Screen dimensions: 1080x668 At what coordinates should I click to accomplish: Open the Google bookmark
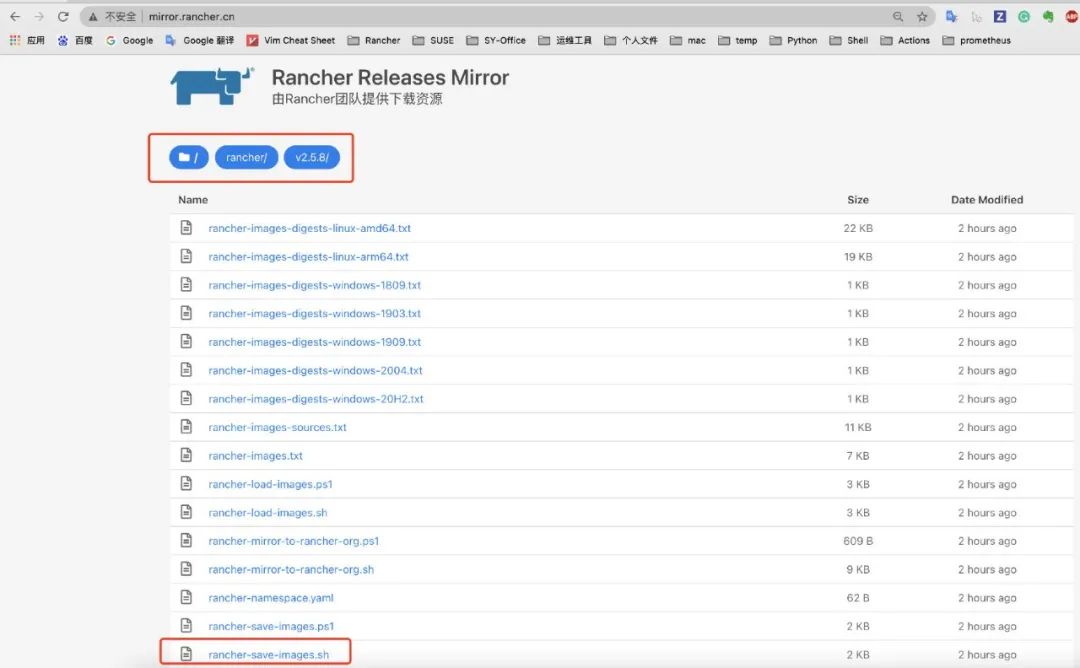tap(129, 41)
